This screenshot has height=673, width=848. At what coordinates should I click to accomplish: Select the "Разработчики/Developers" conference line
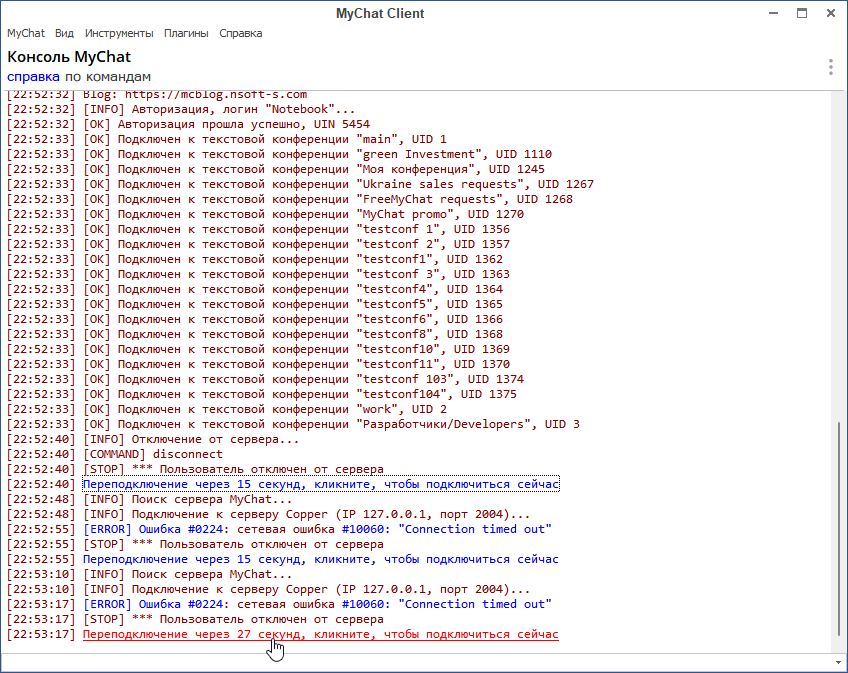coord(293,425)
